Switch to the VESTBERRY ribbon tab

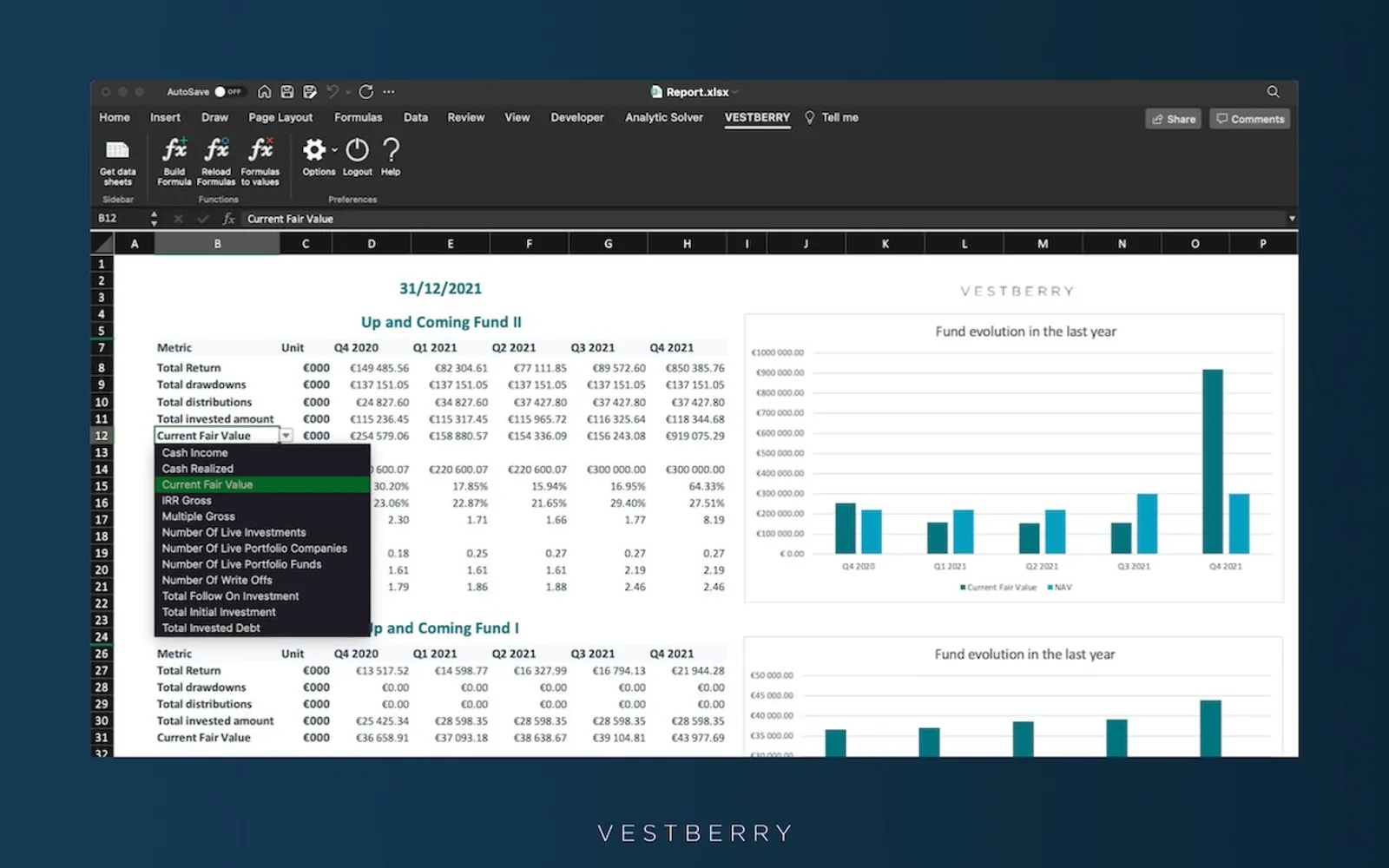click(x=757, y=117)
